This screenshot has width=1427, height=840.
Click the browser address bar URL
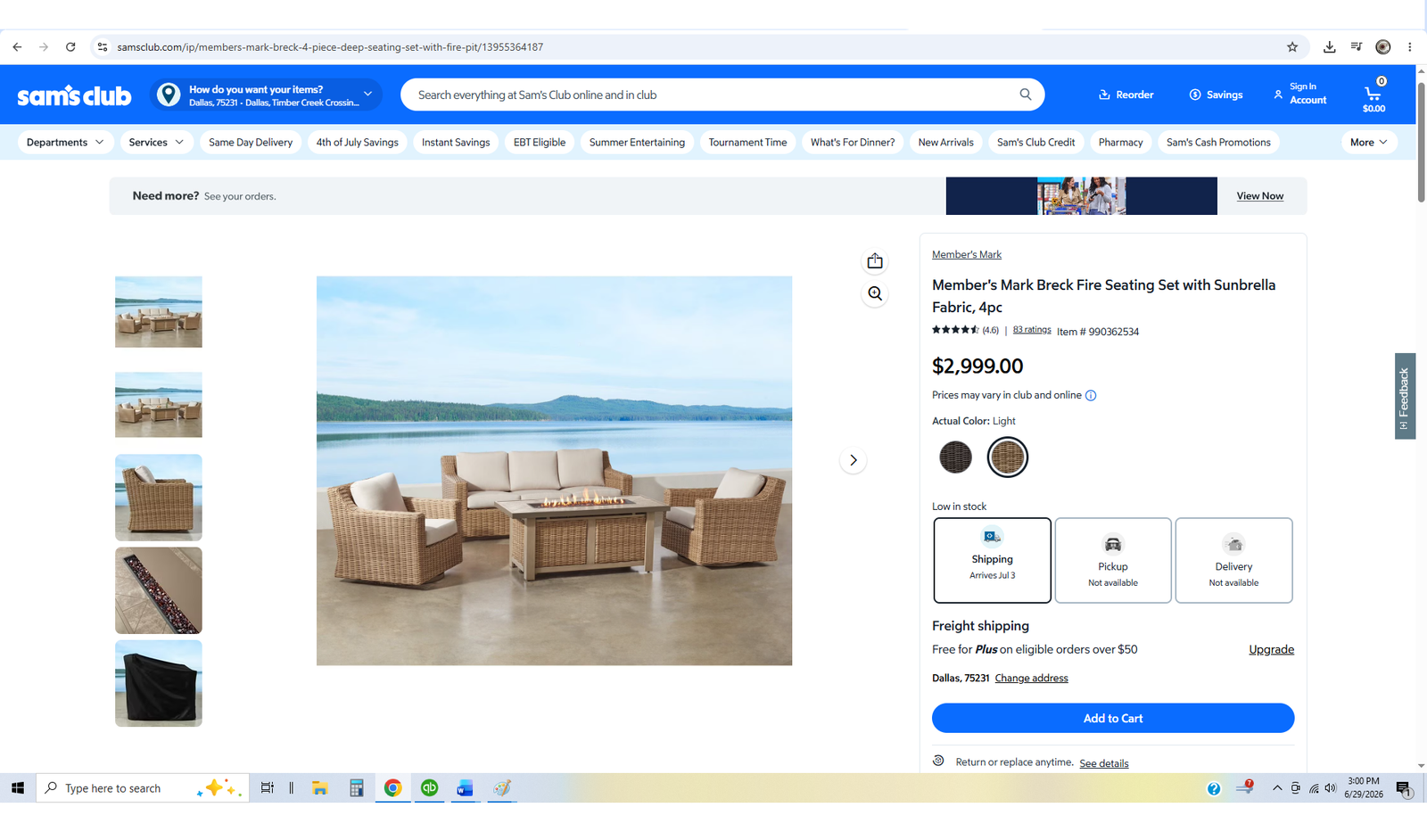(x=330, y=47)
